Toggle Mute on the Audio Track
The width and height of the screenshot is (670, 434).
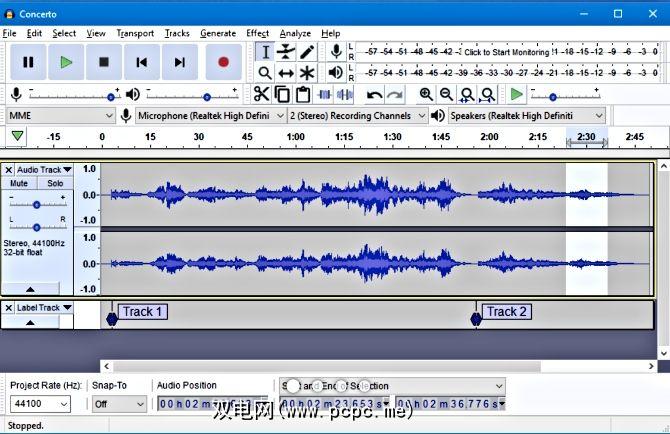19,184
